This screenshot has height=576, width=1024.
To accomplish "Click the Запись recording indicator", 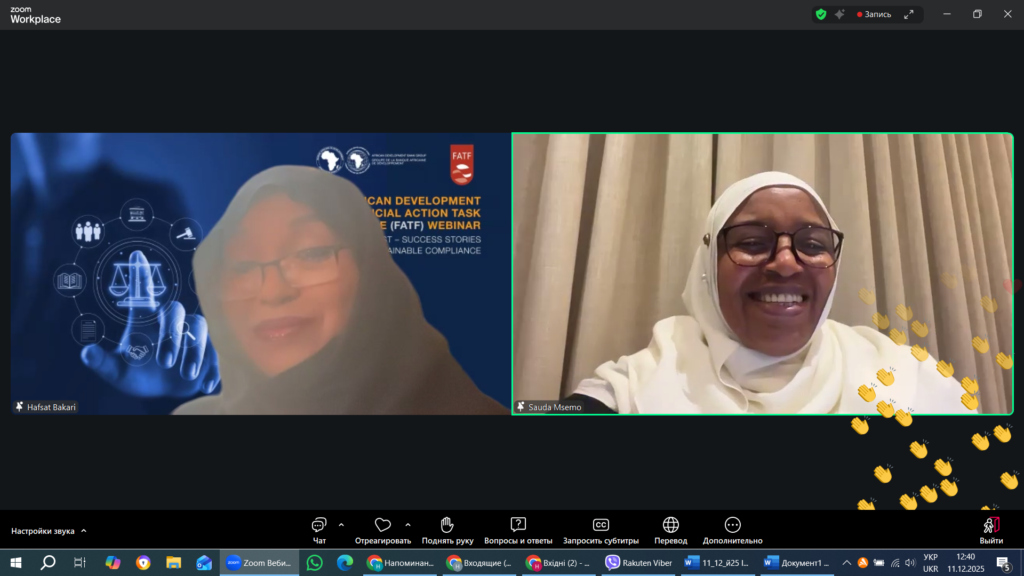I will coord(875,14).
